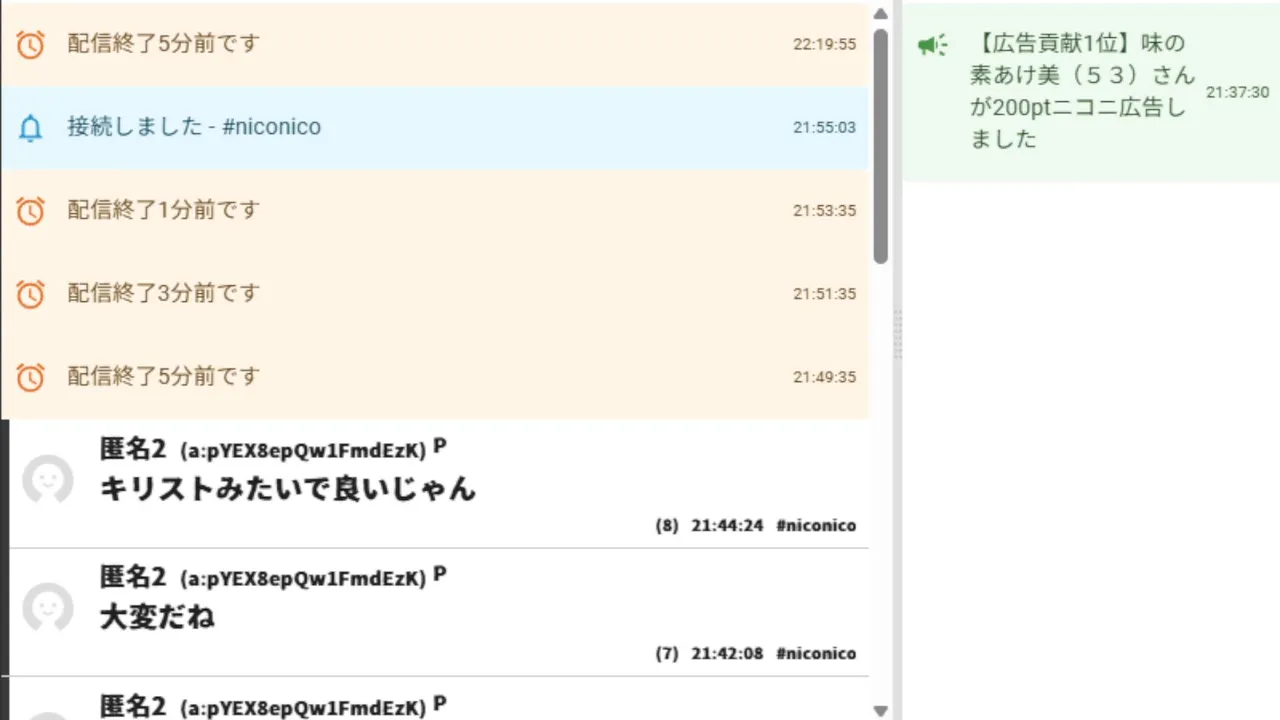The width and height of the screenshot is (1280, 720).
Task: Click username 匿名2 above 大変だね
Action: 133,577
